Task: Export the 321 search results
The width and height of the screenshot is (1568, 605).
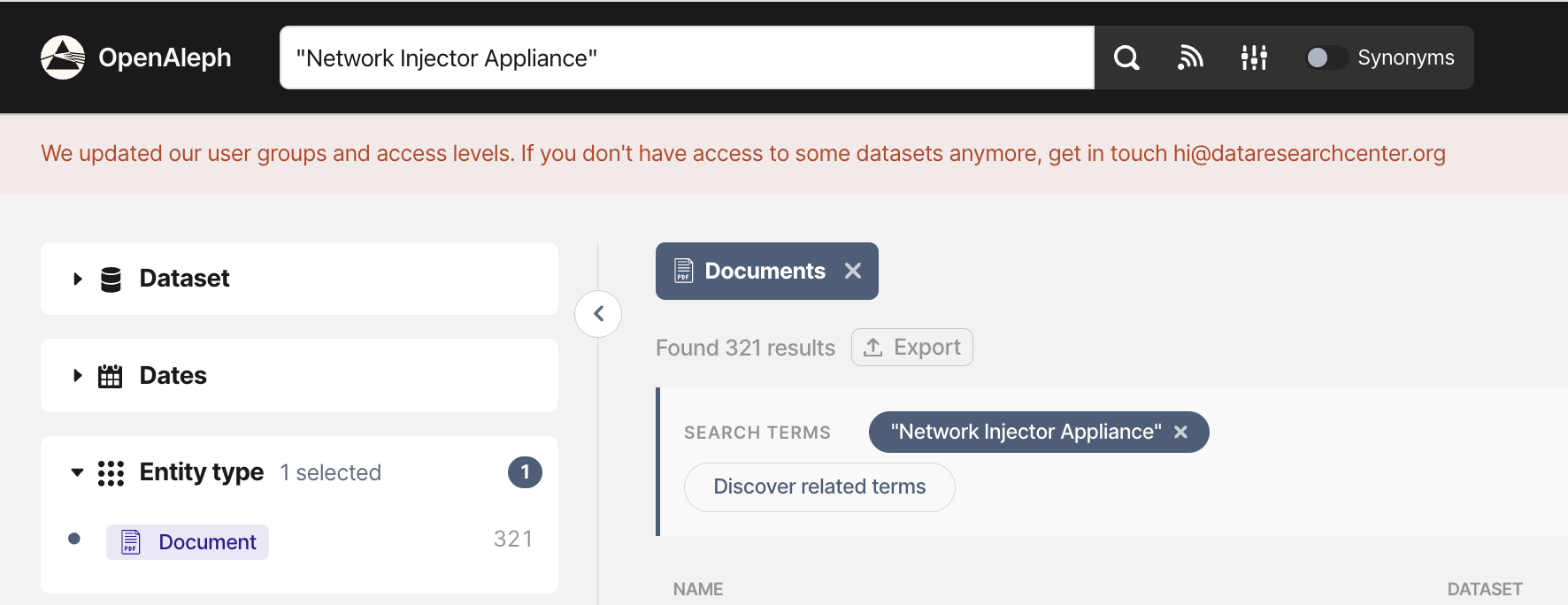Action: (911, 348)
